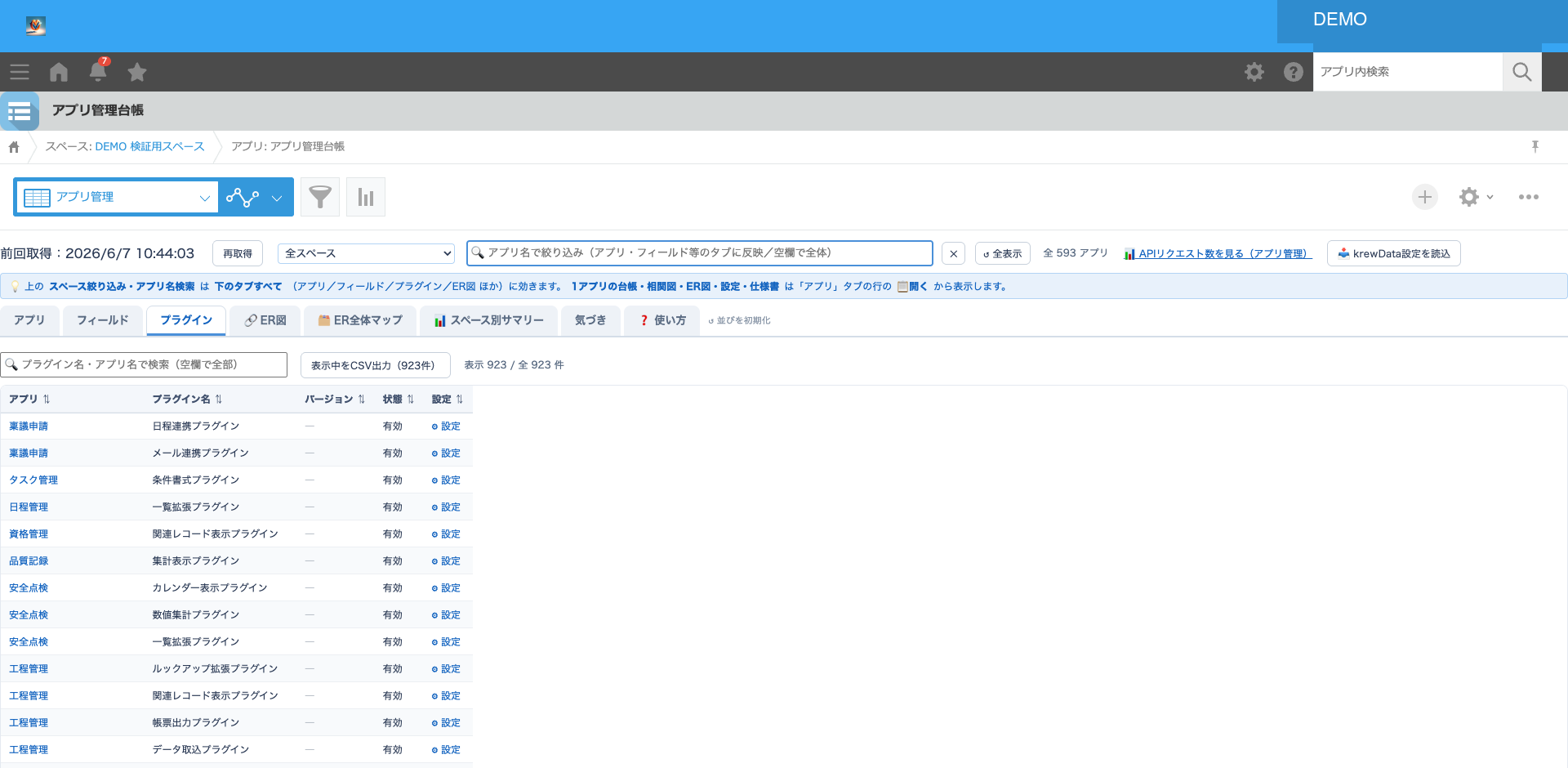Switch to the フィールド tab
Image resolution: width=1568 pixels, height=768 pixels.
pos(103,320)
